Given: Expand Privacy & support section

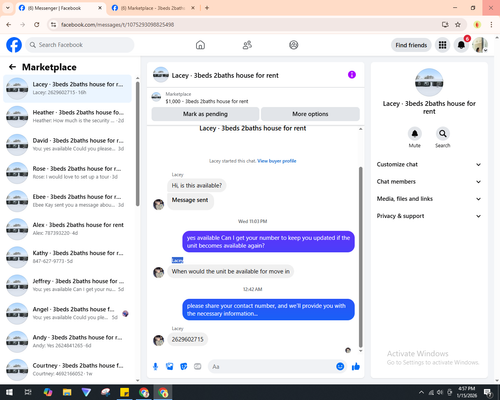Looking at the screenshot, I should tap(429, 216).
